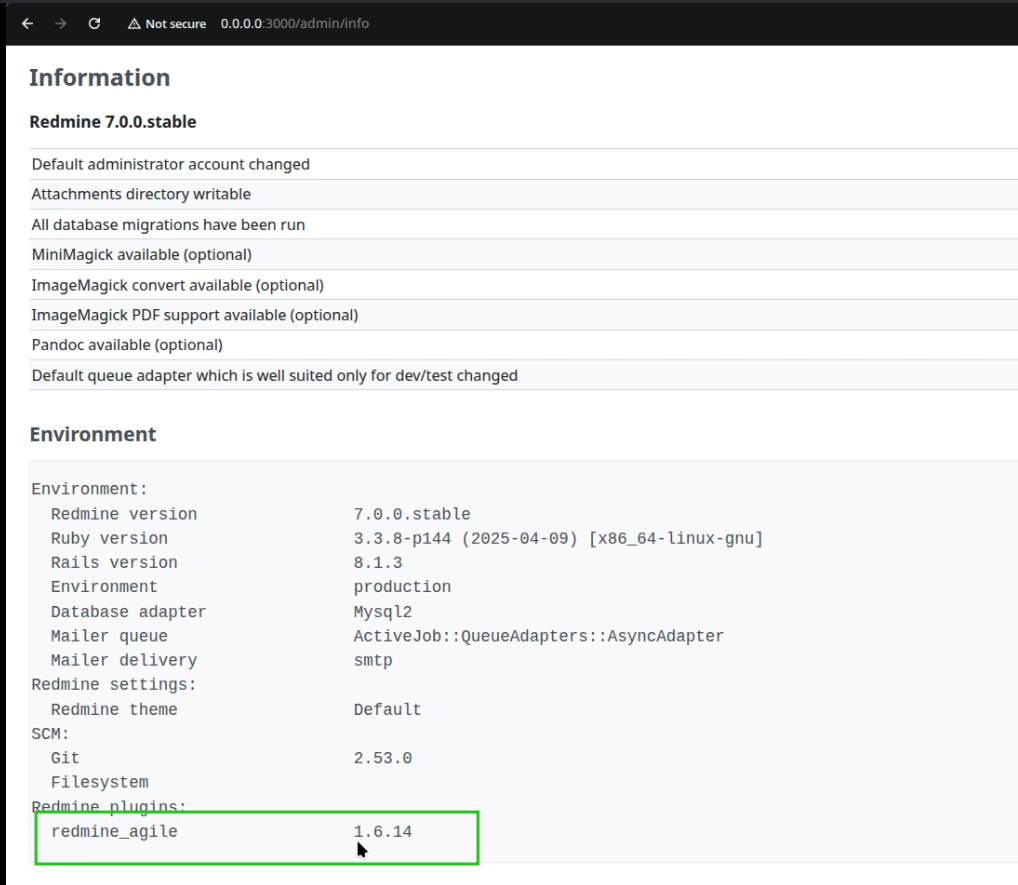The width and height of the screenshot is (1018, 885).
Task: Click the Rails version label
Action: (114, 562)
